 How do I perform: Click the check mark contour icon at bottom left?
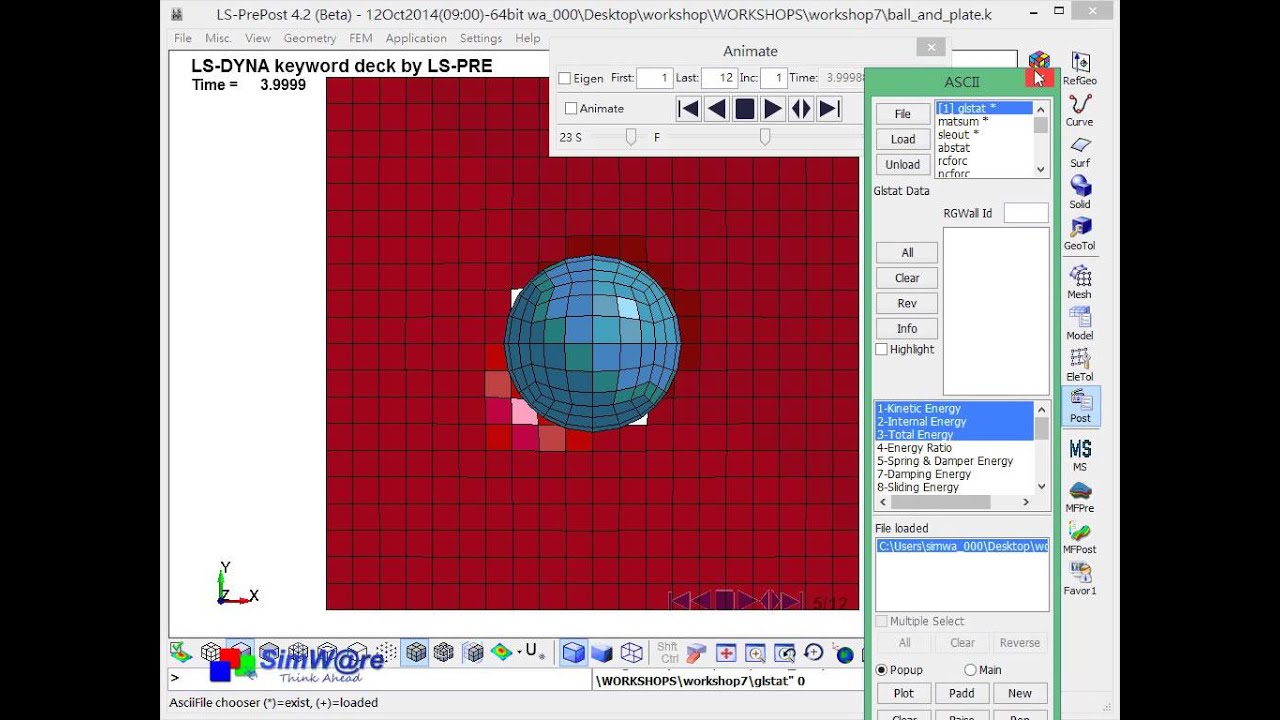point(180,652)
